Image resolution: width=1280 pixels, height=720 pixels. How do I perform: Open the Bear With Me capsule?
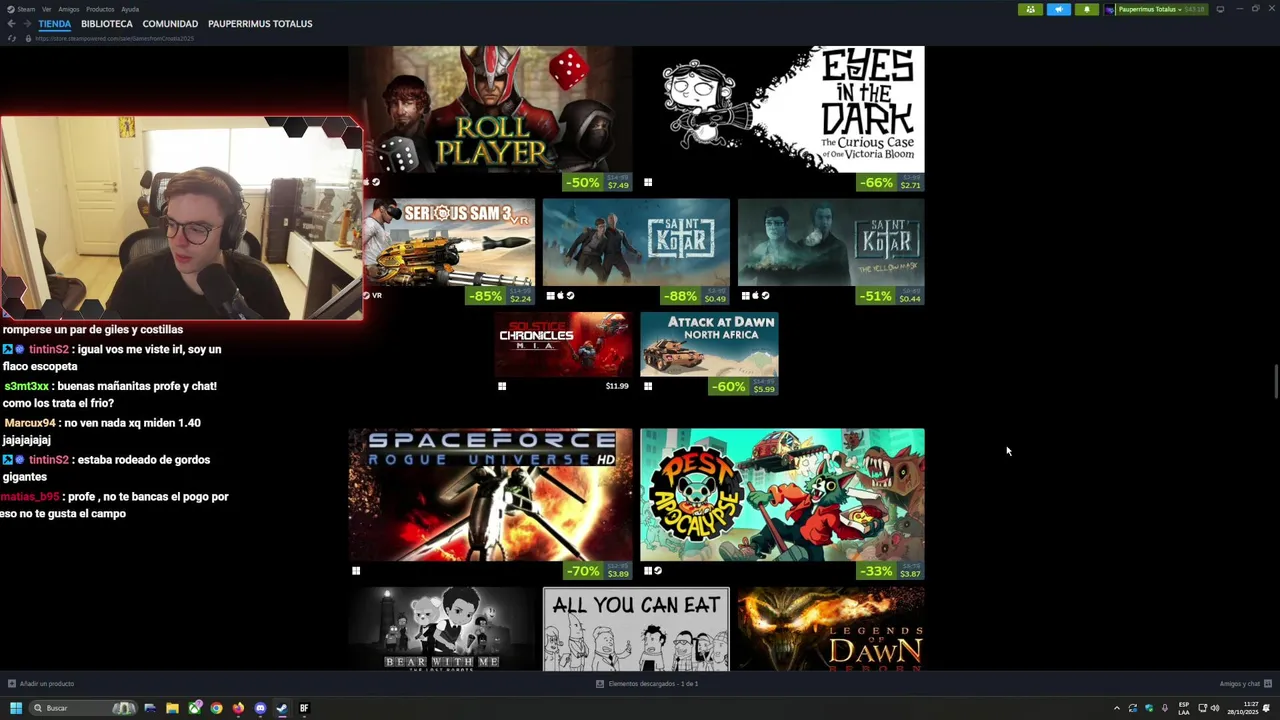coord(441,629)
